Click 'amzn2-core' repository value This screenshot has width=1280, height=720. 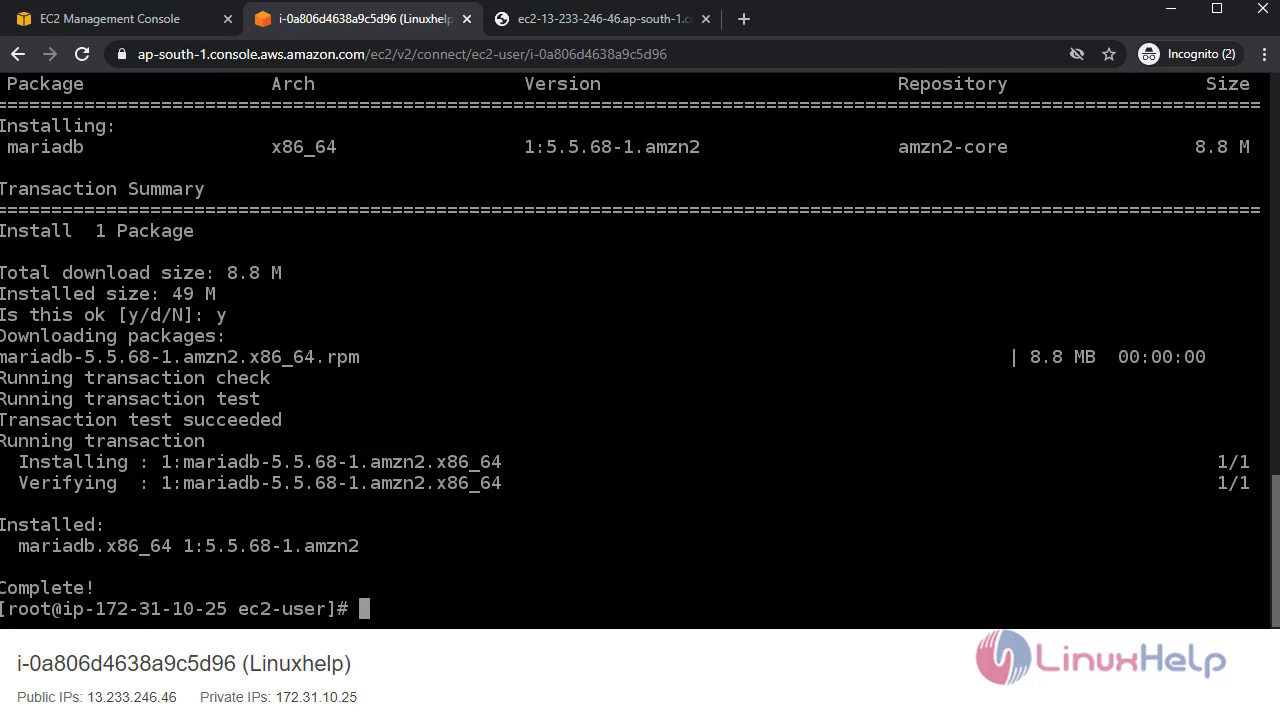tap(953, 147)
